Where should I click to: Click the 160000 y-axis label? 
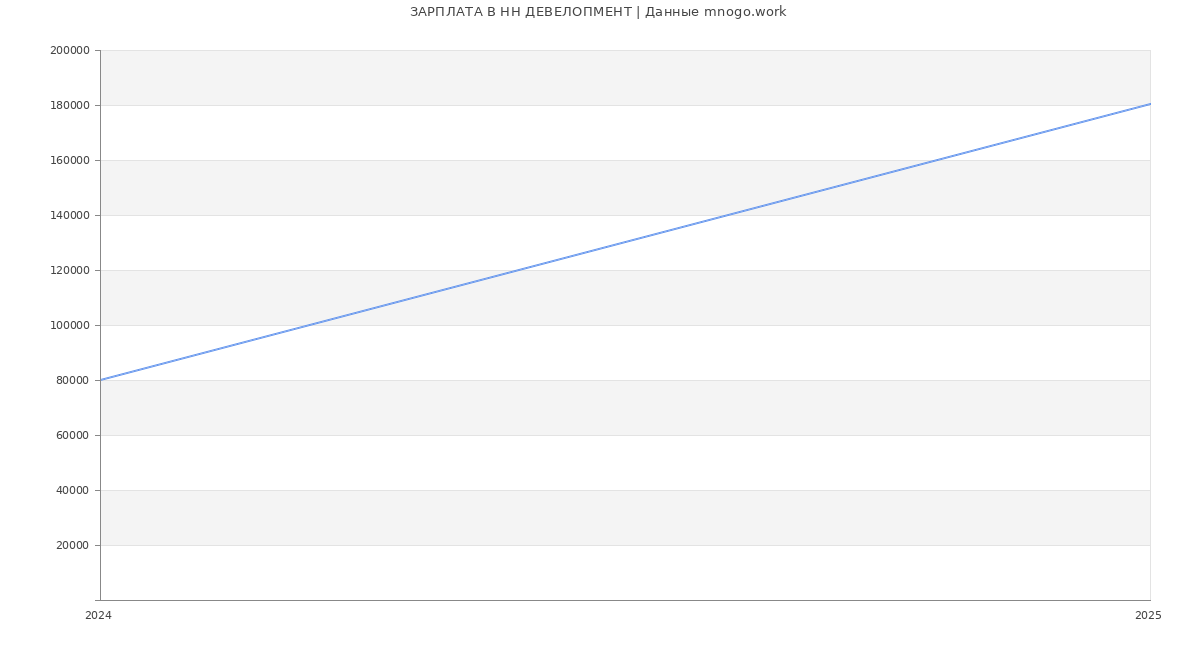[70, 160]
